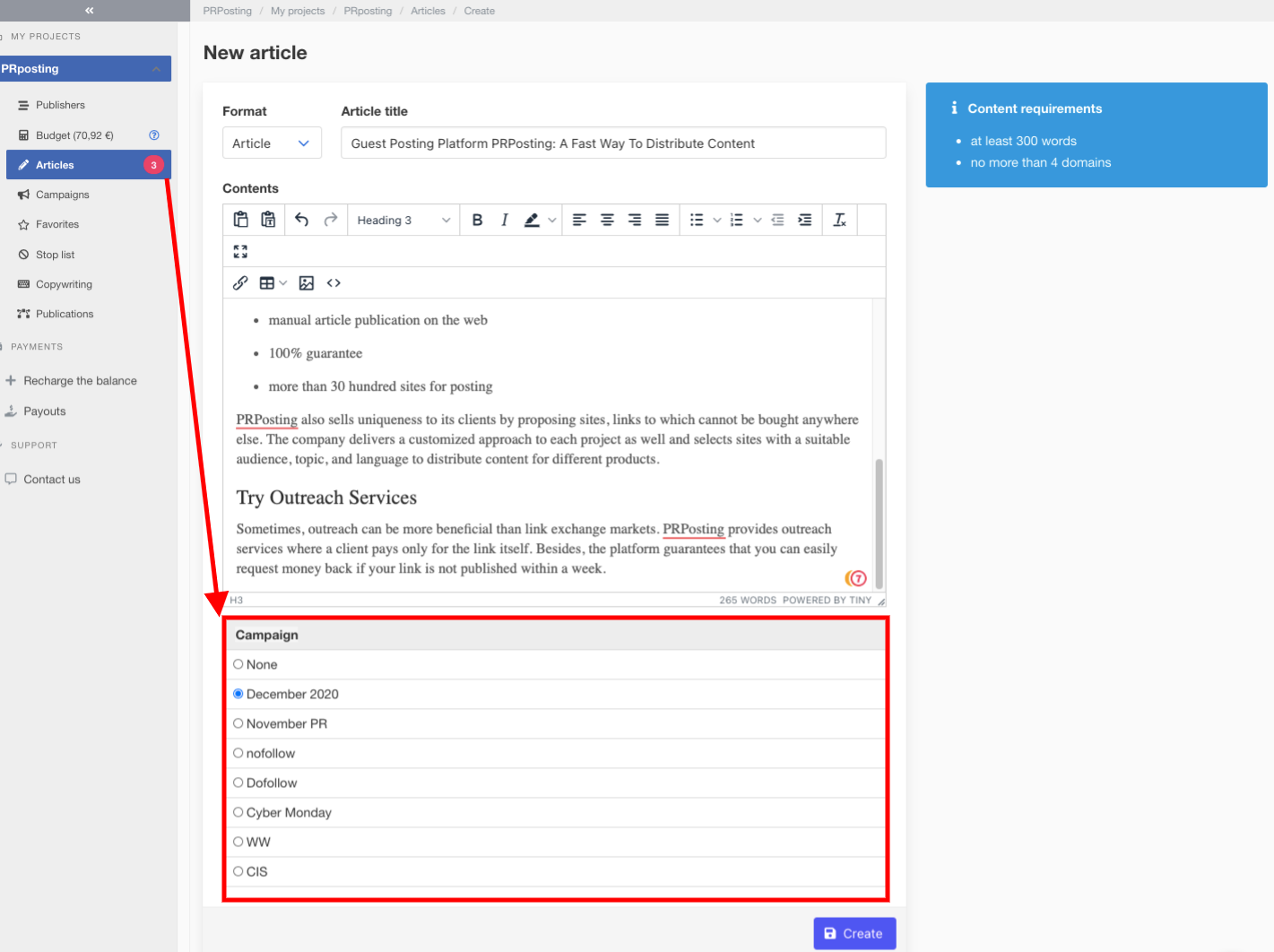Switch the editor to fullscreen
The image size is (1274, 952).
click(x=240, y=252)
